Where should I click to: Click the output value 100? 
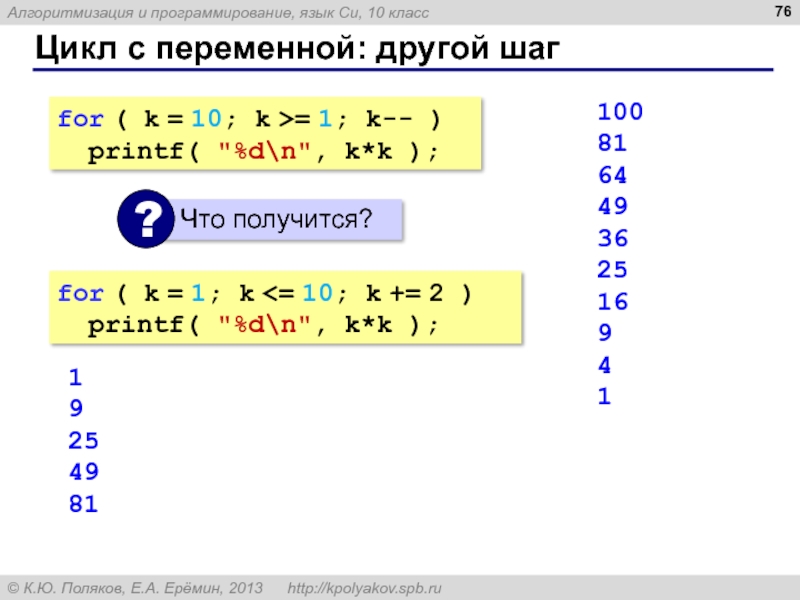pos(620,112)
